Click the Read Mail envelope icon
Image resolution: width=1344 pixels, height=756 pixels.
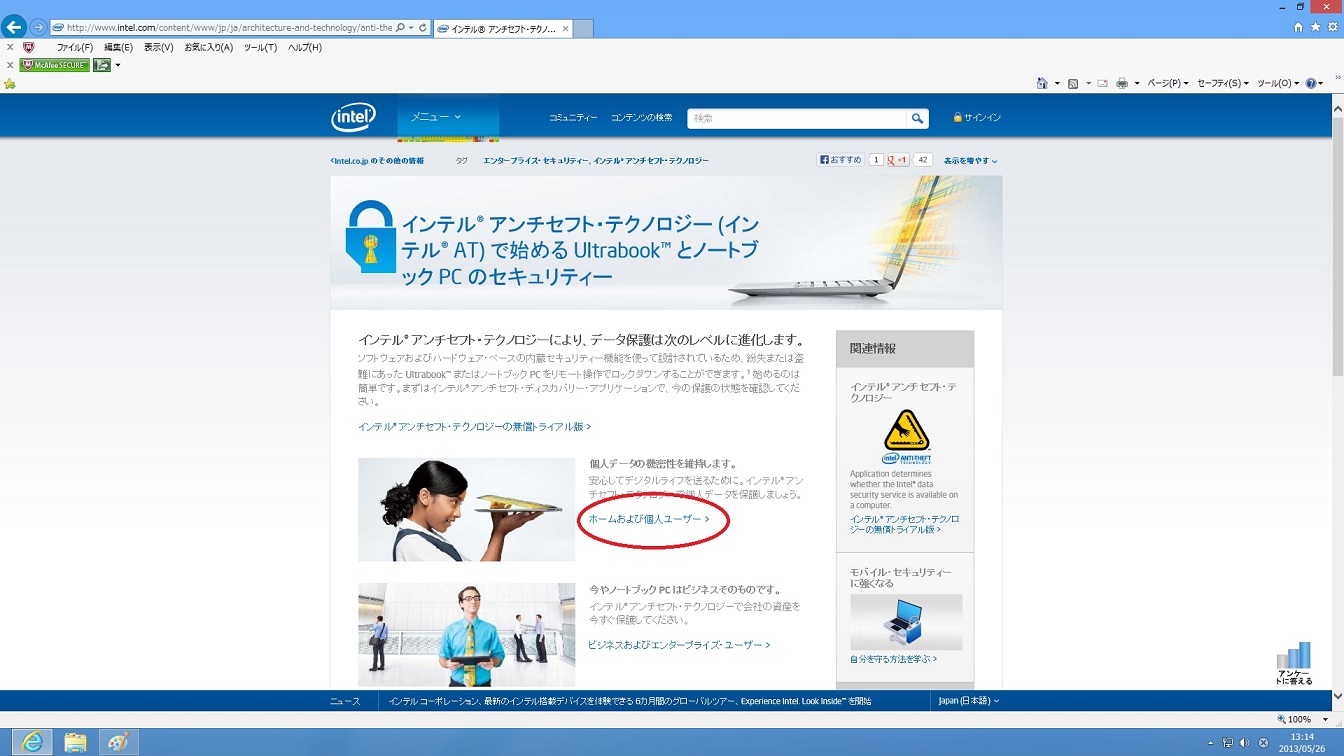[1102, 83]
